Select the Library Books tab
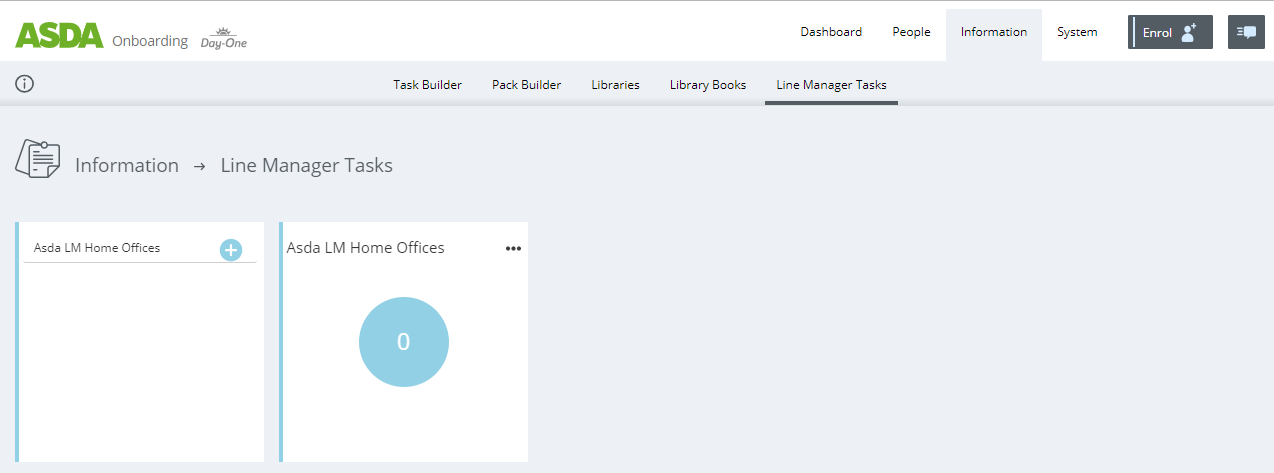Image resolution: width=1274 pixels, height=473 pixels. [708, 85]
